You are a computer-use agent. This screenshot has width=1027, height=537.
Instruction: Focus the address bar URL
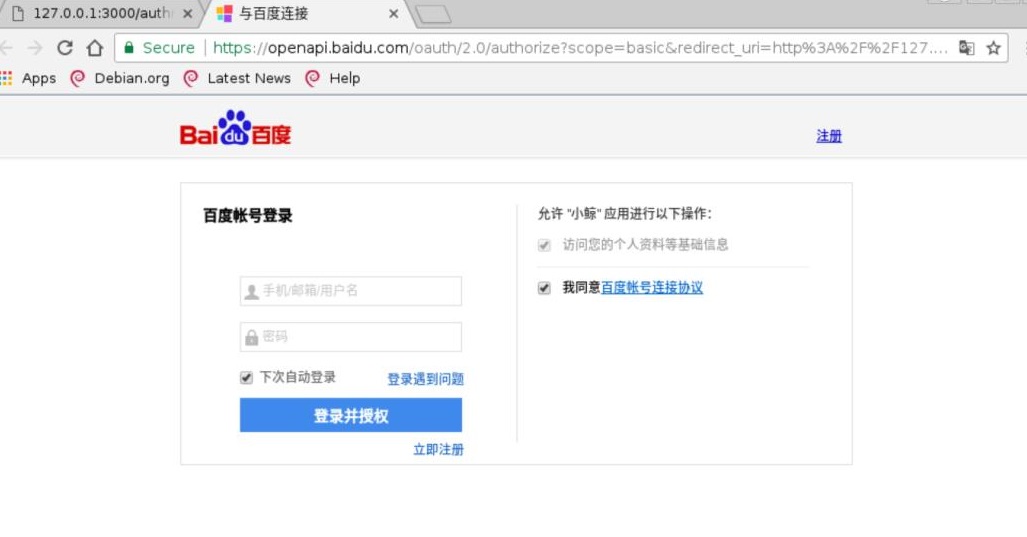580,48
